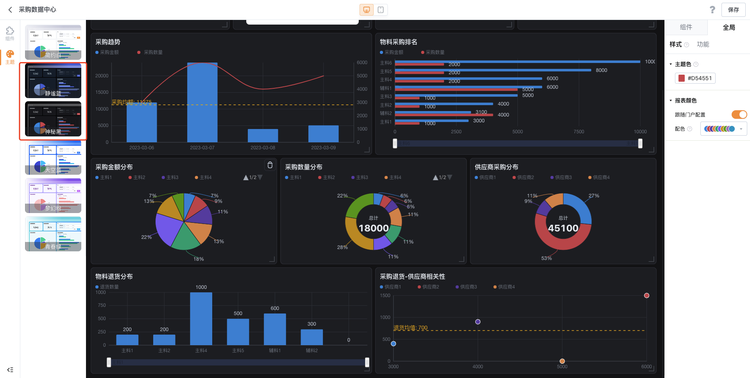750x378 pixels.
Task: Toggle 采购金额 legend in 采购趋势 chart
Action: coord(107,52)
